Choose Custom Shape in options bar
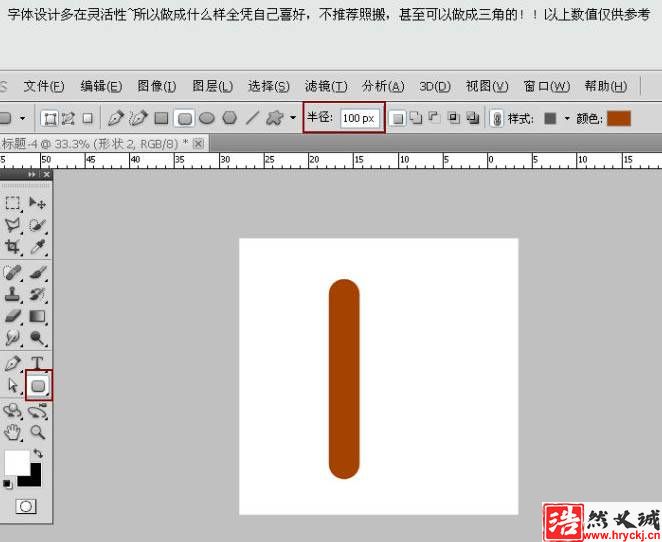The image size is (662, 542). [x=275, y=118]
